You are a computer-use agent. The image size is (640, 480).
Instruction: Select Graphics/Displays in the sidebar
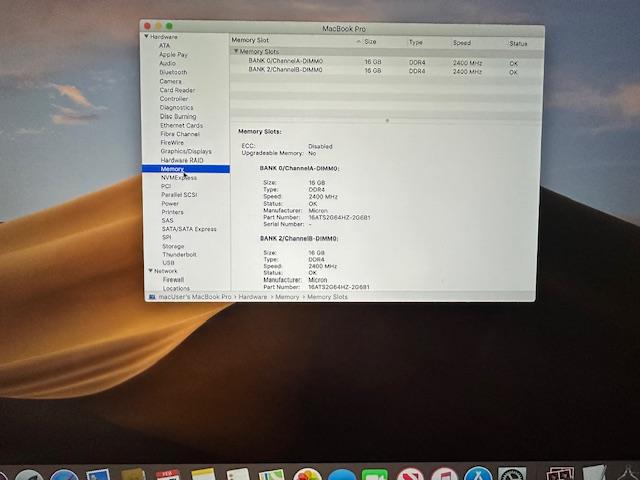pos(186,151)
